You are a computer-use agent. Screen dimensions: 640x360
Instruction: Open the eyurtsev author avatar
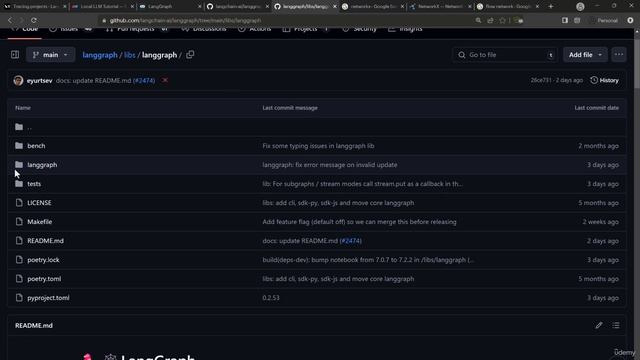tap(18, 80)
